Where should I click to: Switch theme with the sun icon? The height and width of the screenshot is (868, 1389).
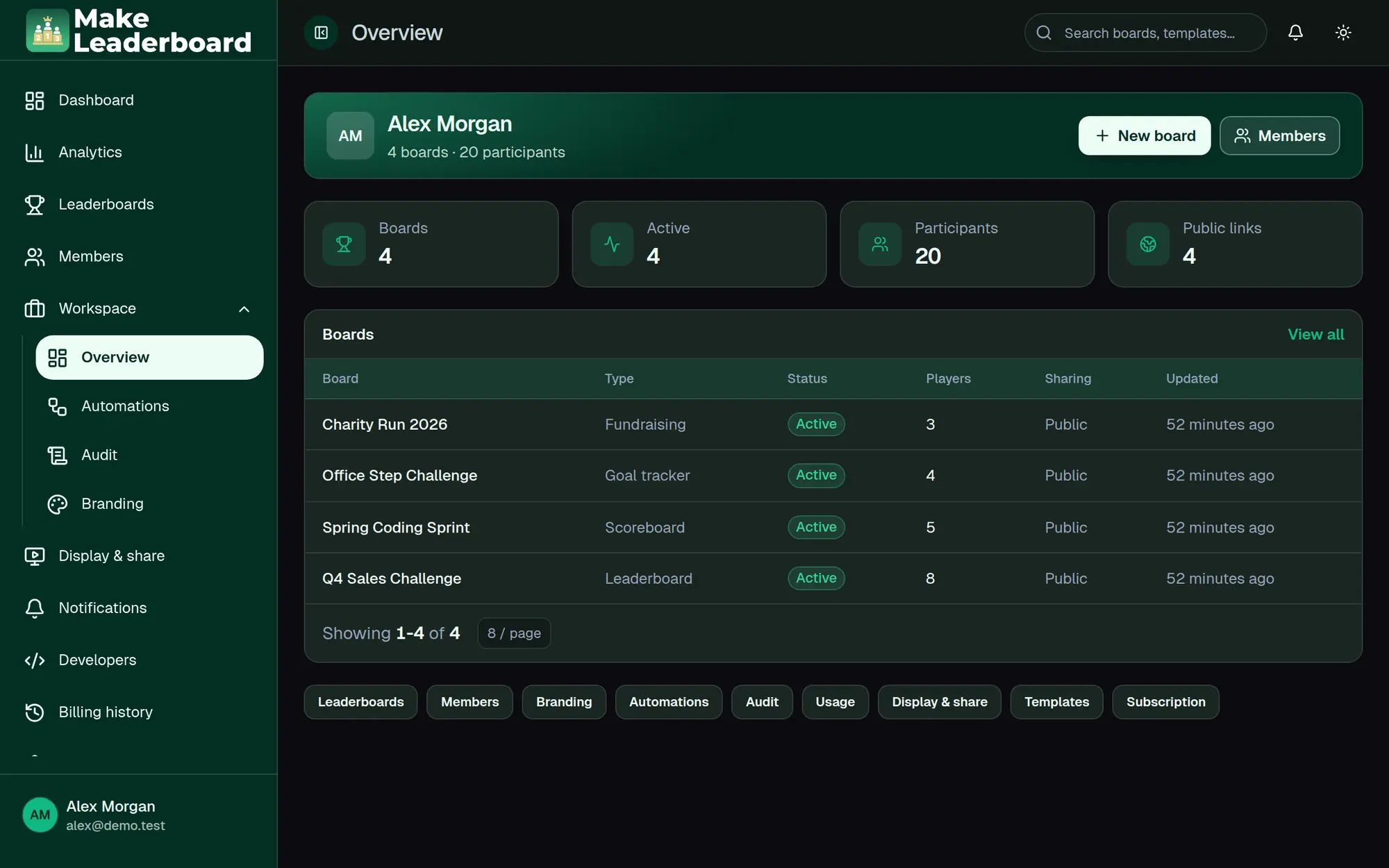coord(1343,33)
